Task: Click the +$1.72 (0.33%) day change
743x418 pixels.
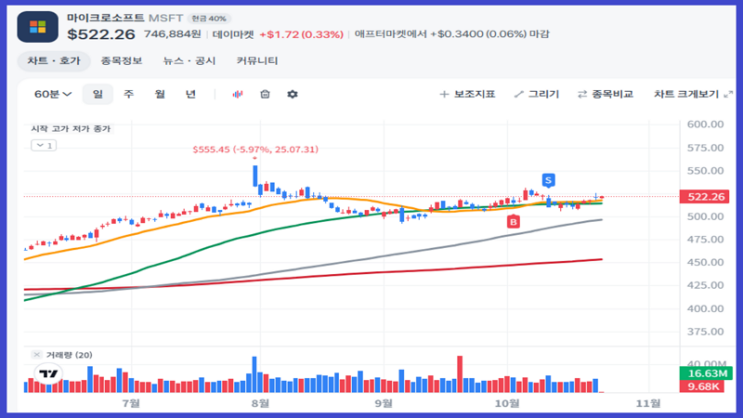Action: (x=301, y=34)
